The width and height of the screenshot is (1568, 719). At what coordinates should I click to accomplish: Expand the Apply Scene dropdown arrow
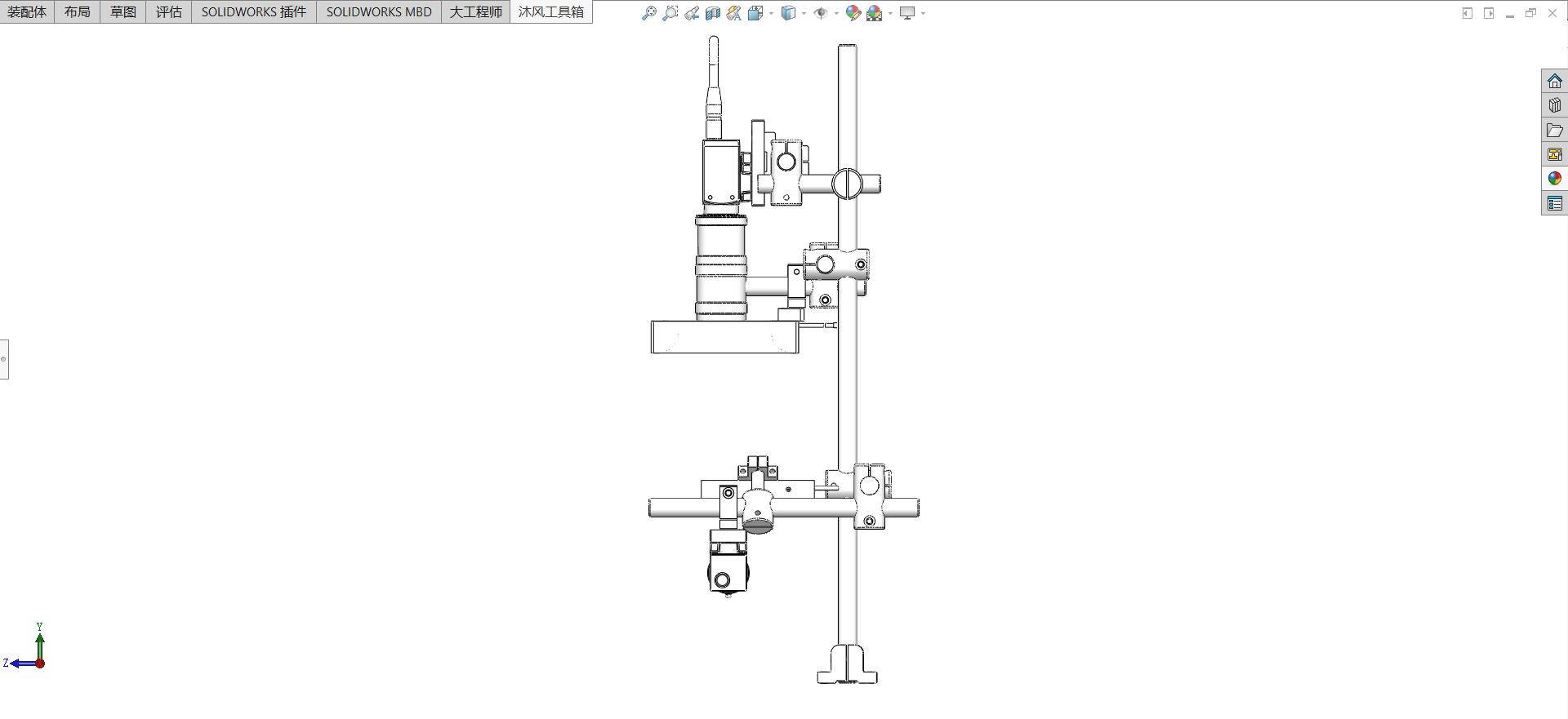pyautogui.click(x=890, y=13)
